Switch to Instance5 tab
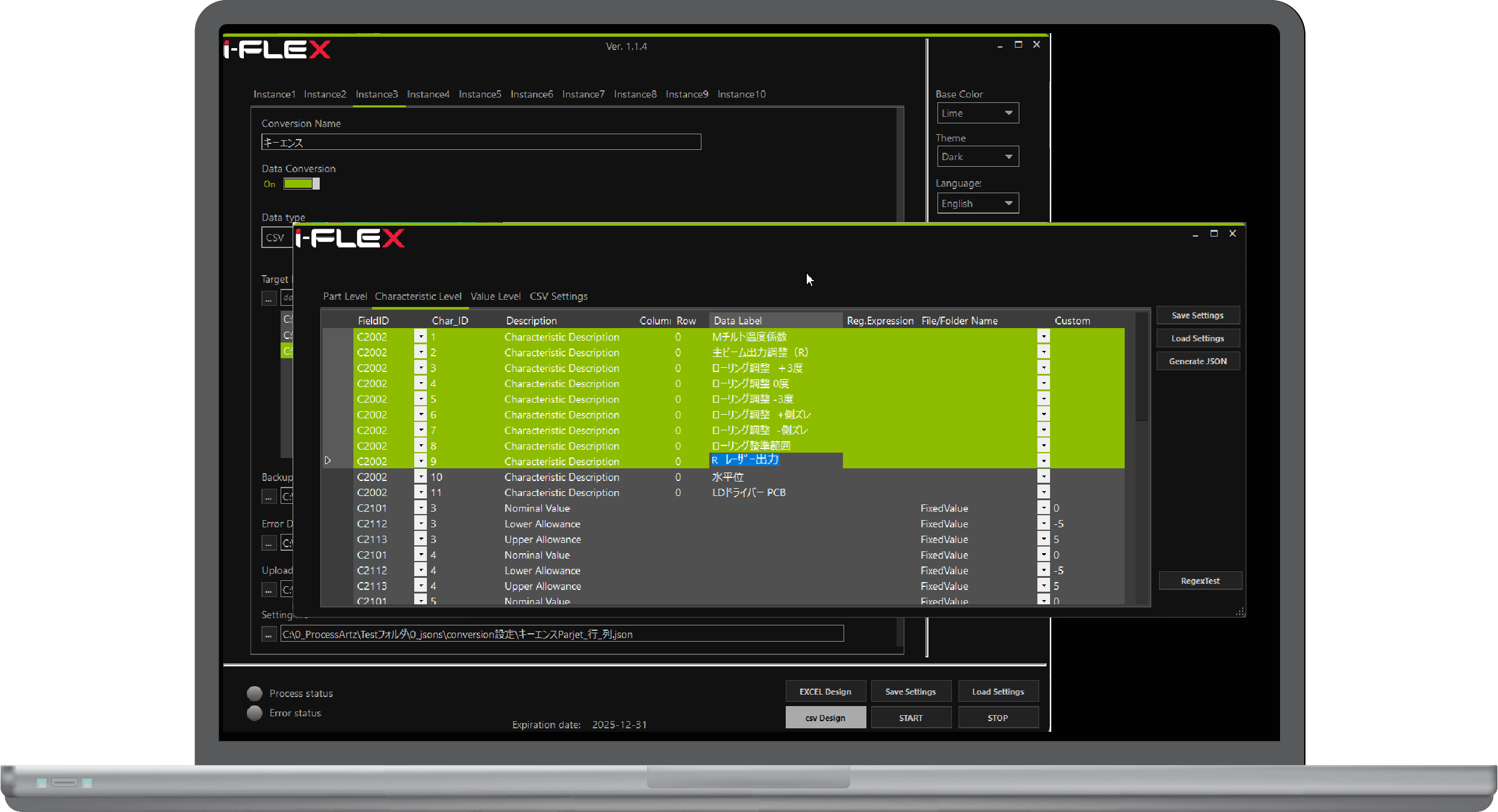The height and width of the screenshot is (812, 1498). pos(479,95)
